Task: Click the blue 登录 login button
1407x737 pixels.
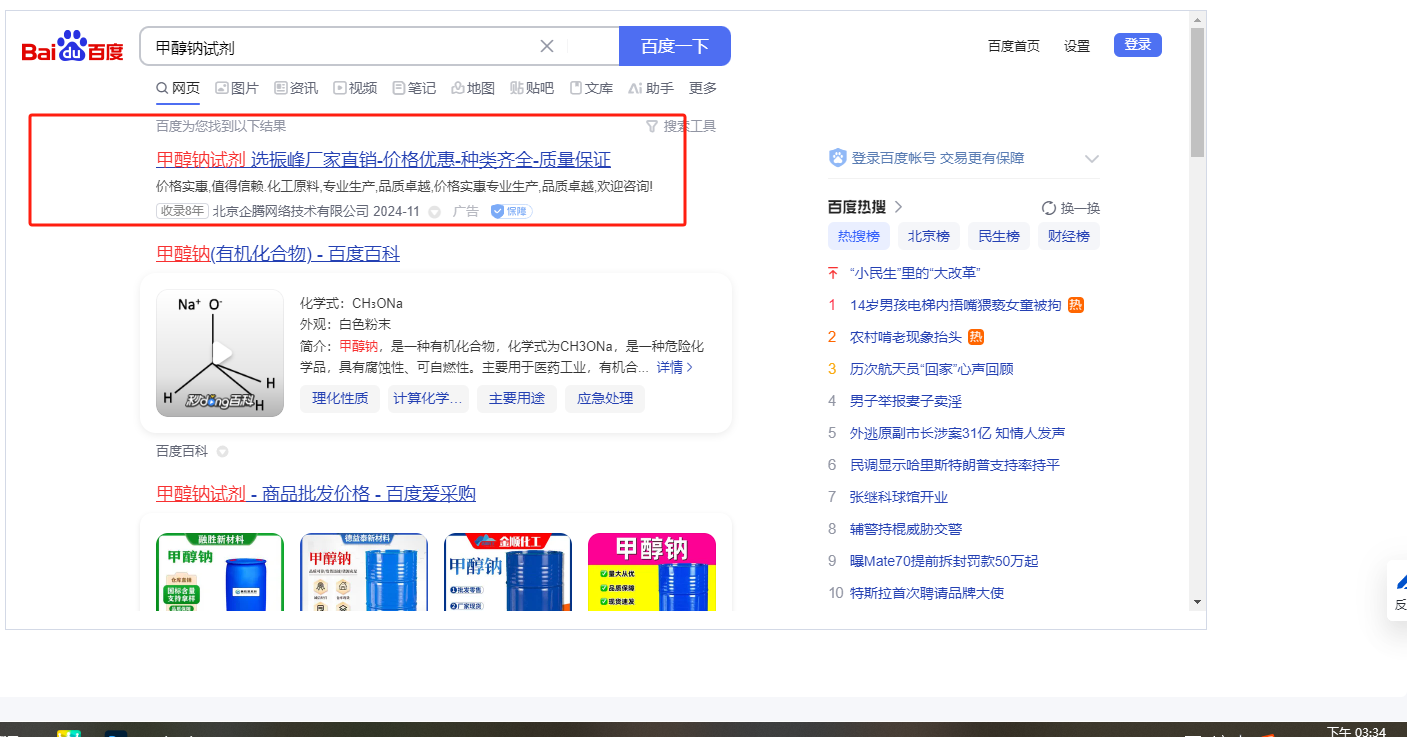Action: [x=1137, y=45]
